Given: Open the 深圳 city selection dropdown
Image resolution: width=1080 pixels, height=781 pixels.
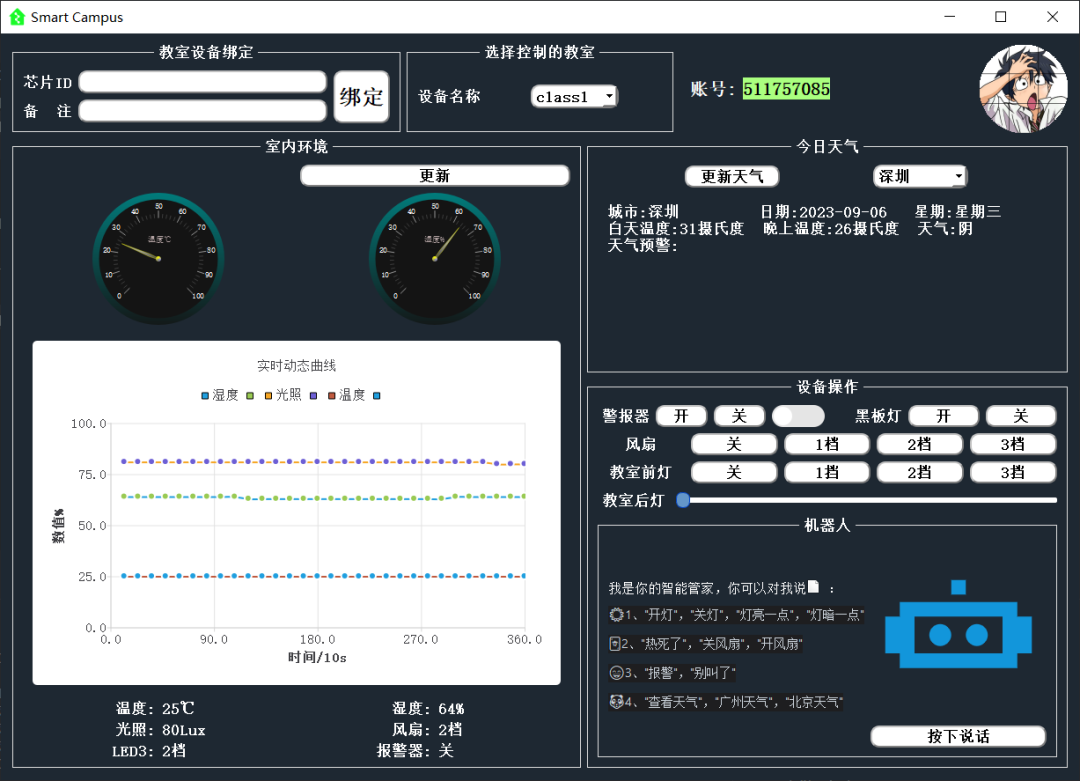Looking at the screenshot, I should [919, 175].
